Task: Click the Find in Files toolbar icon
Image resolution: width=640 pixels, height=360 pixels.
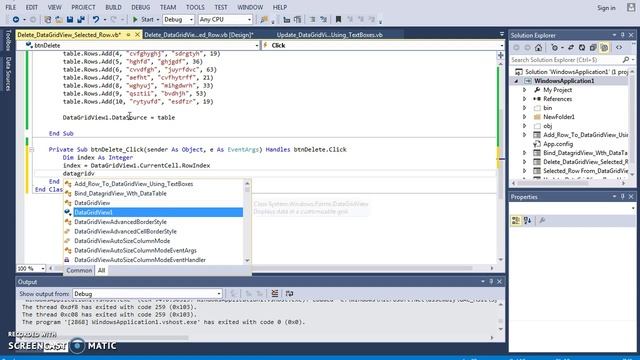Action: pos(264,19)
